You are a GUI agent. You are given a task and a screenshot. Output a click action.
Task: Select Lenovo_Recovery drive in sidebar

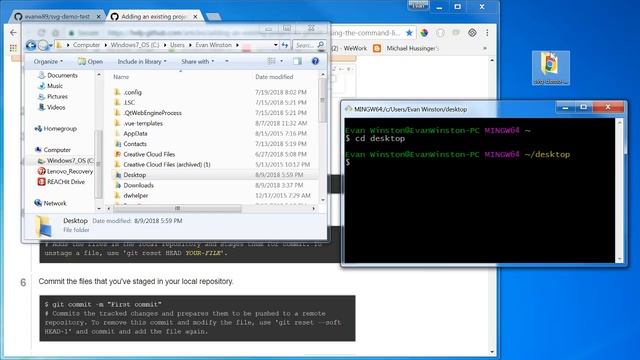click(65, 171)
